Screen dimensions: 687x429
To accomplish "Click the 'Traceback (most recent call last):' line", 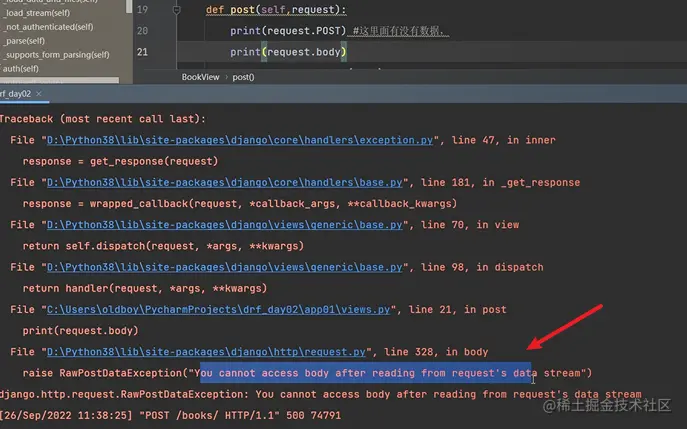I will point(103,119).
